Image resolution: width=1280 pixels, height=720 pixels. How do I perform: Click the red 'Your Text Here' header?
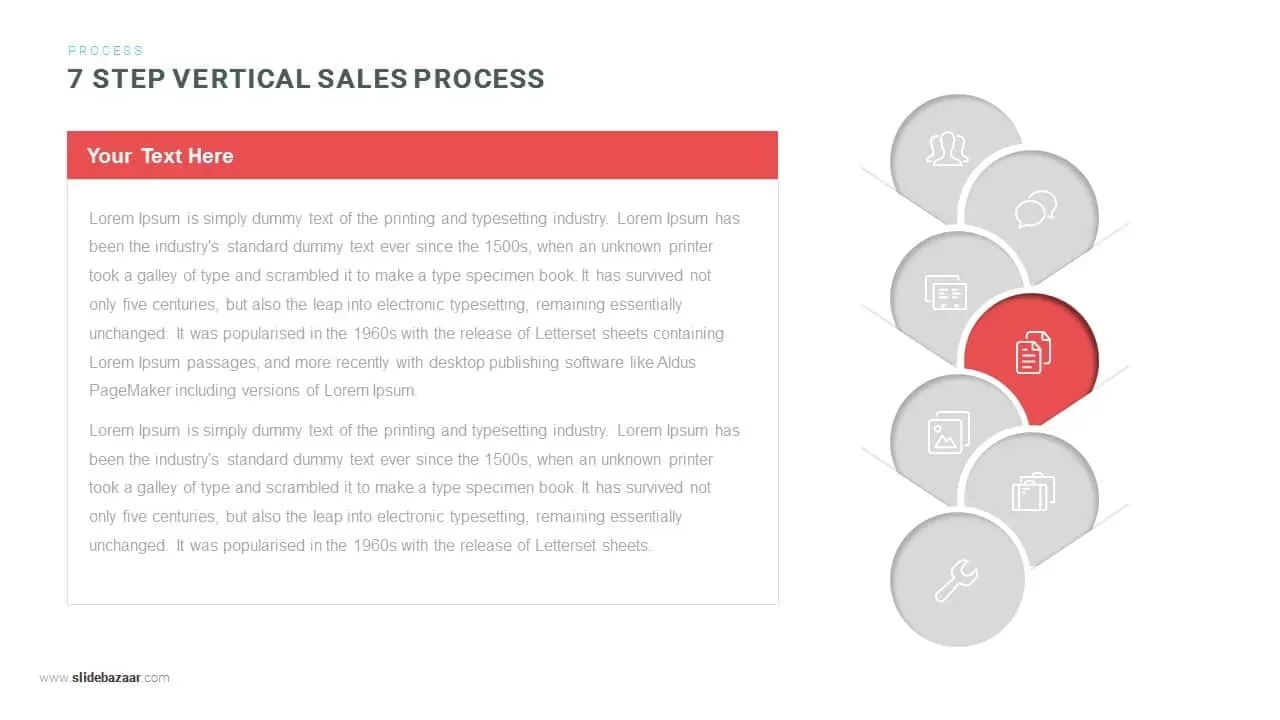tap(422, 155)
